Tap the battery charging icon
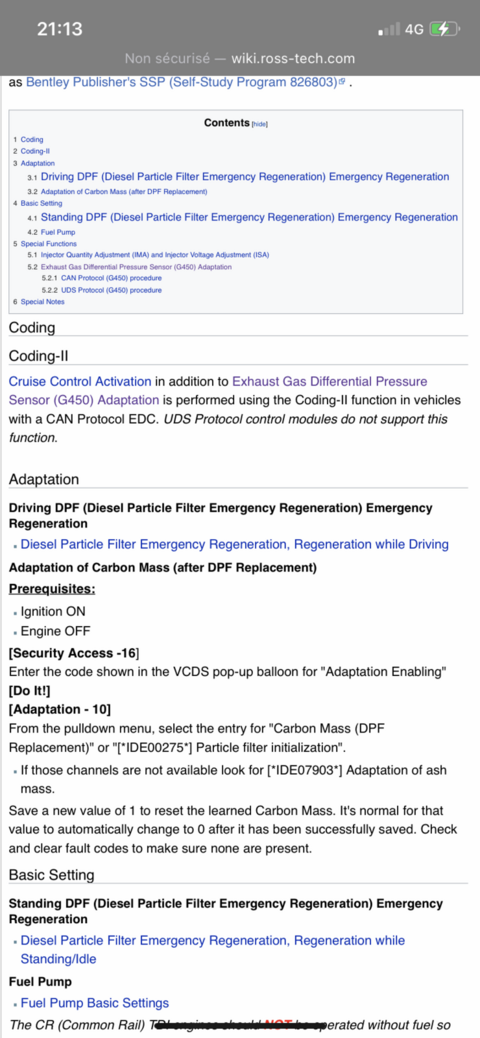Screen dimensions: 480x1038 click(x=444, y=29)
